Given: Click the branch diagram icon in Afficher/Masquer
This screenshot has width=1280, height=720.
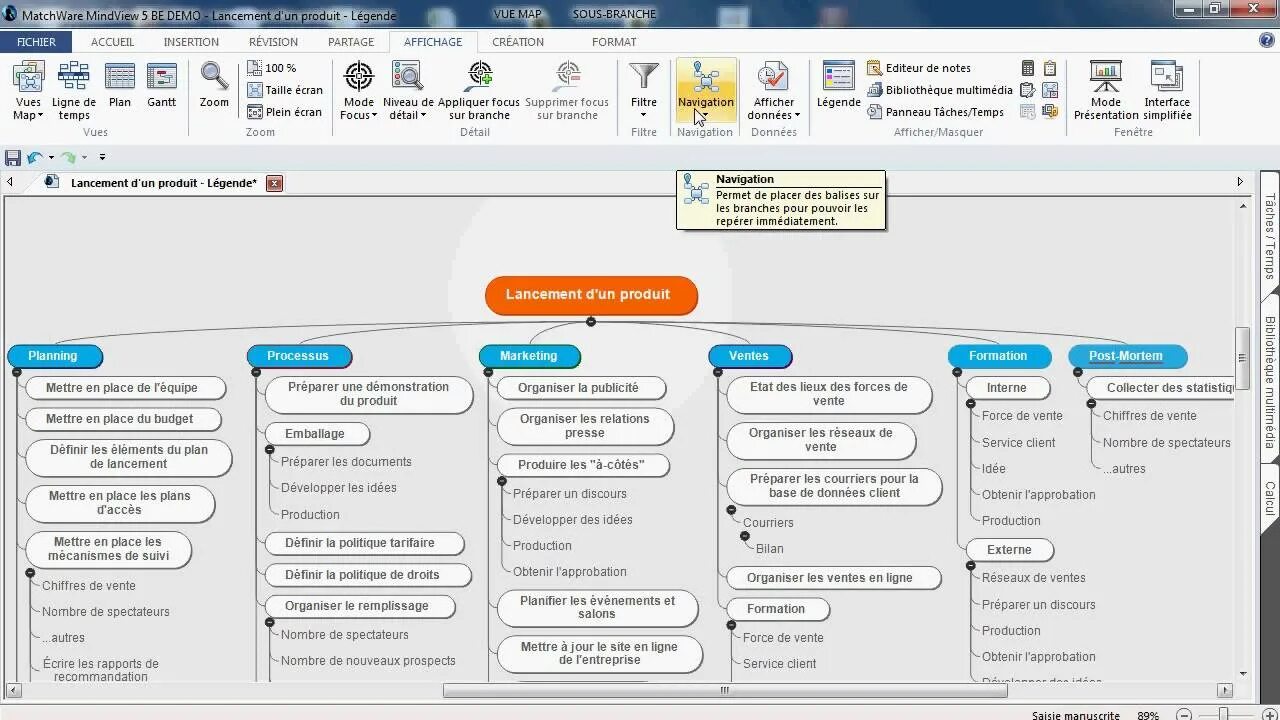Looking at the screenshot, I should 1050,90.
